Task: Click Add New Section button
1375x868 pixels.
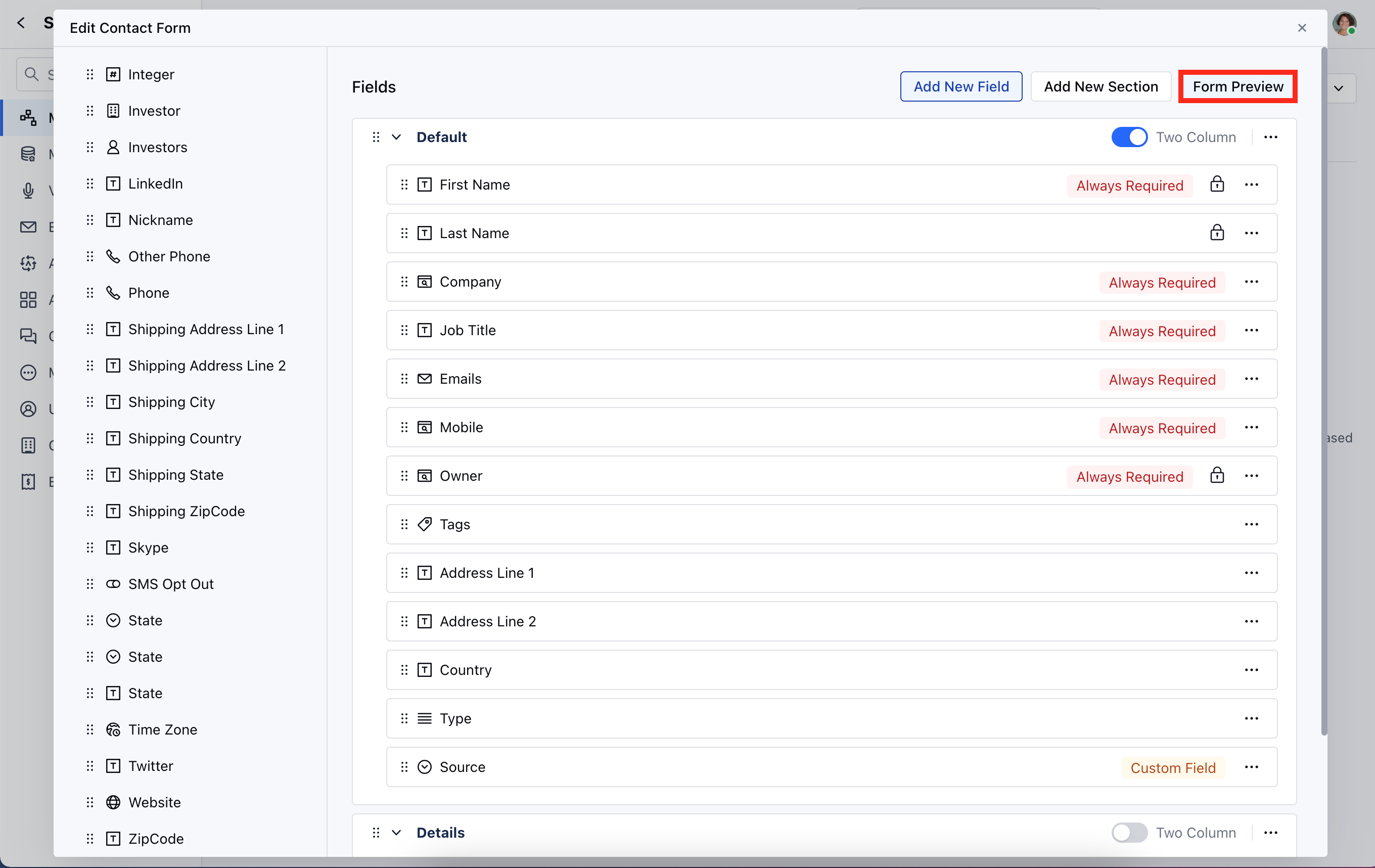Action: coord(1101,86)
